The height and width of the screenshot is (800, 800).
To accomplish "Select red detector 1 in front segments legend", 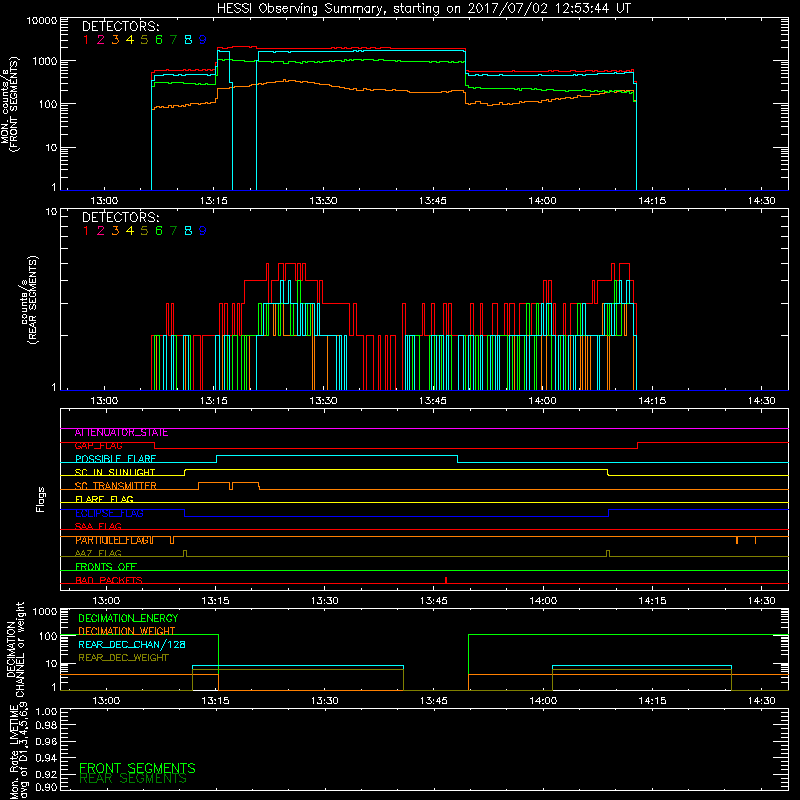I will tap(86, 40).
